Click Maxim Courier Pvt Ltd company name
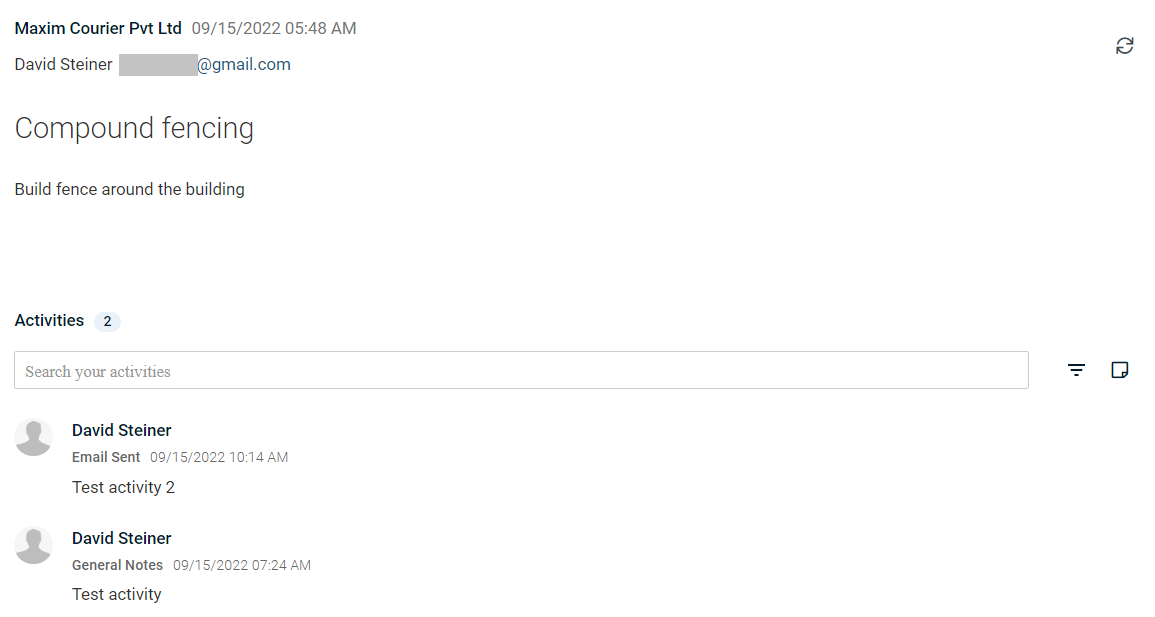The image size is (1155, 617). click(x=98, y=28)
